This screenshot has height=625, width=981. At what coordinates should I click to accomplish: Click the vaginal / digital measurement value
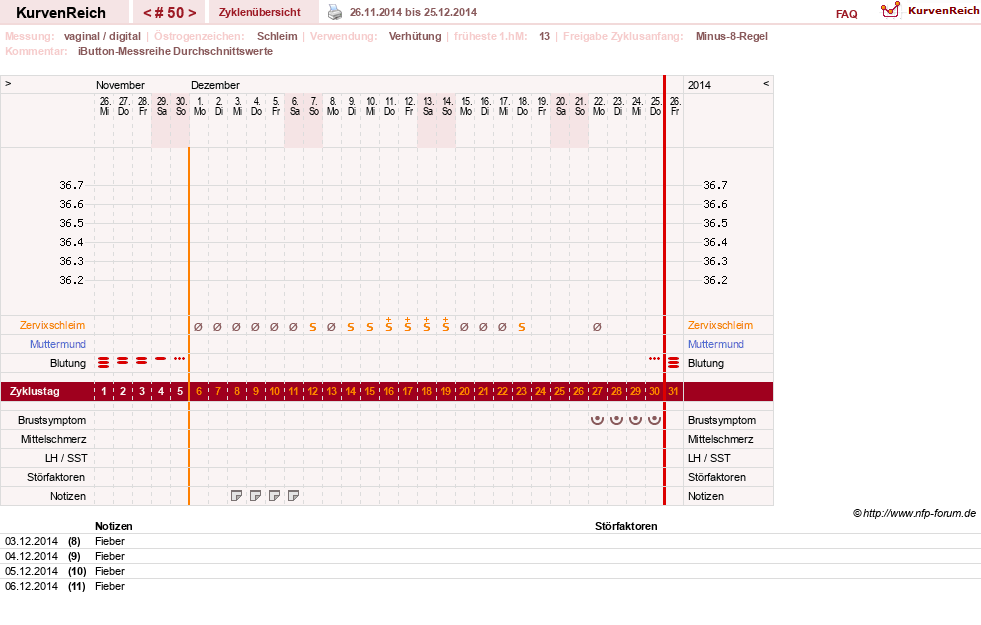coord(102,36)
